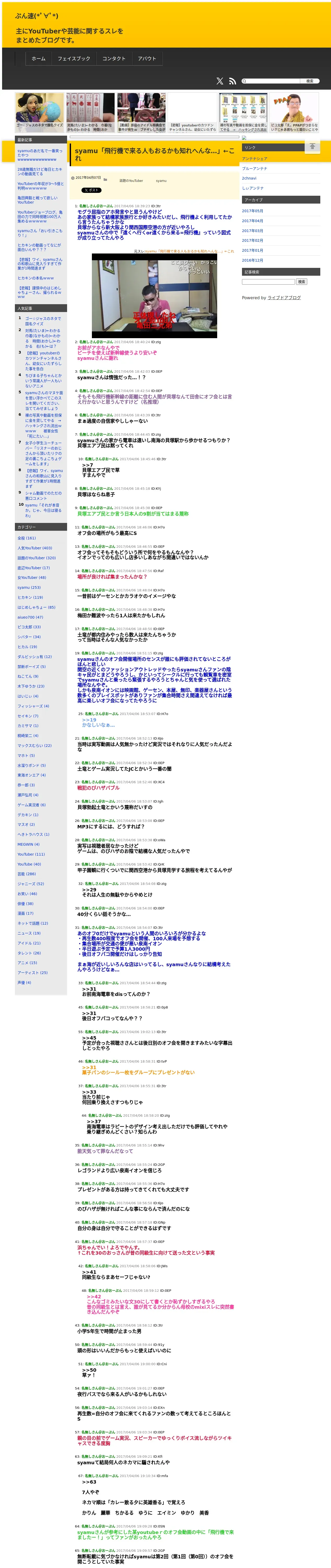Screen dimensions: 331x1568
Task: Open recent article syamuさん「おい引きこもり！」
Action: click(40, 233)
